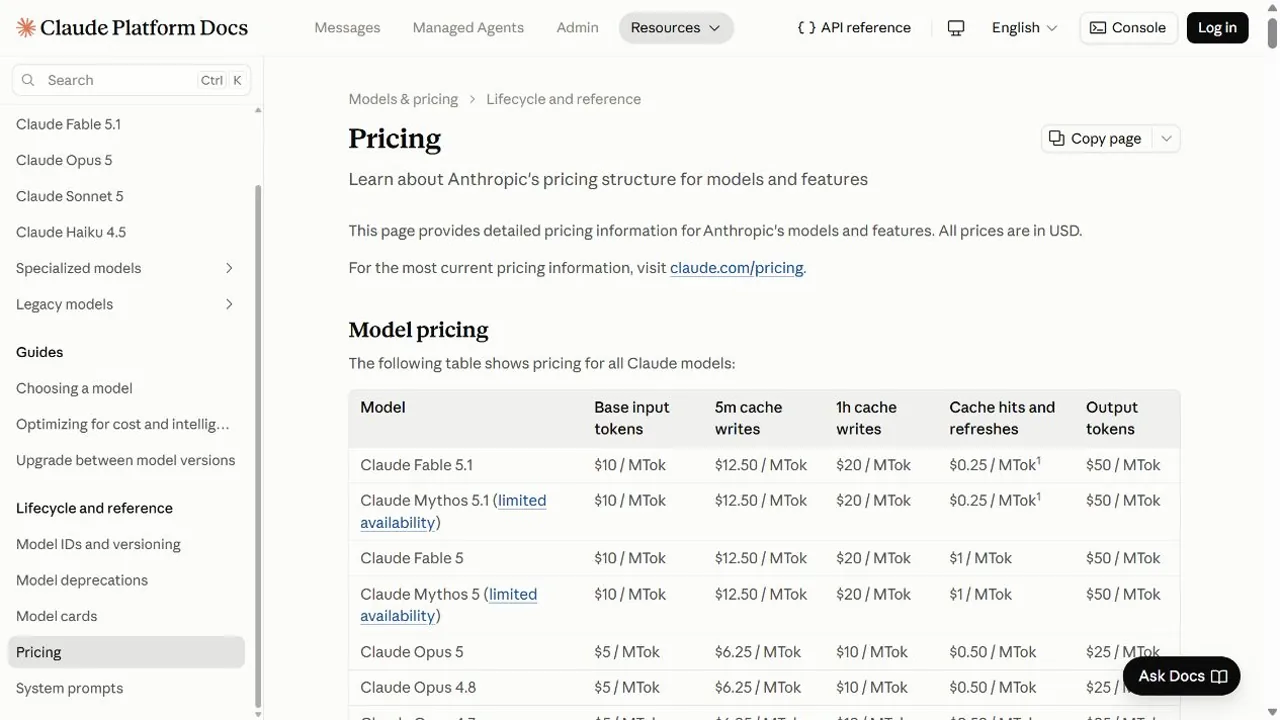Open the Model cards page
Screen dimensions: 1280x720
(57, 616)
